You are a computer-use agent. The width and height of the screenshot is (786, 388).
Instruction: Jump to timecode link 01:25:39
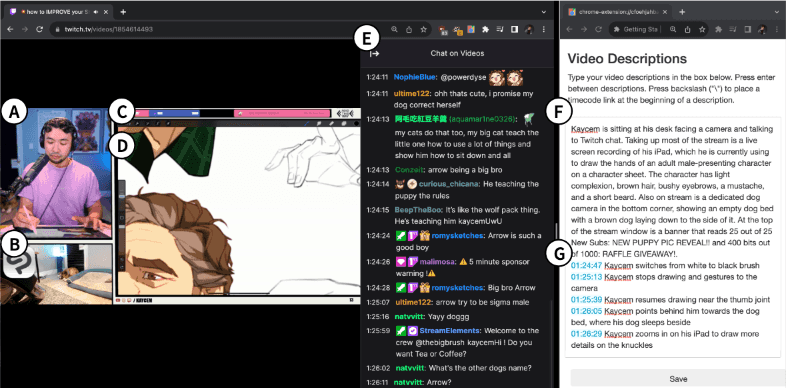click(x=586, y=299)
